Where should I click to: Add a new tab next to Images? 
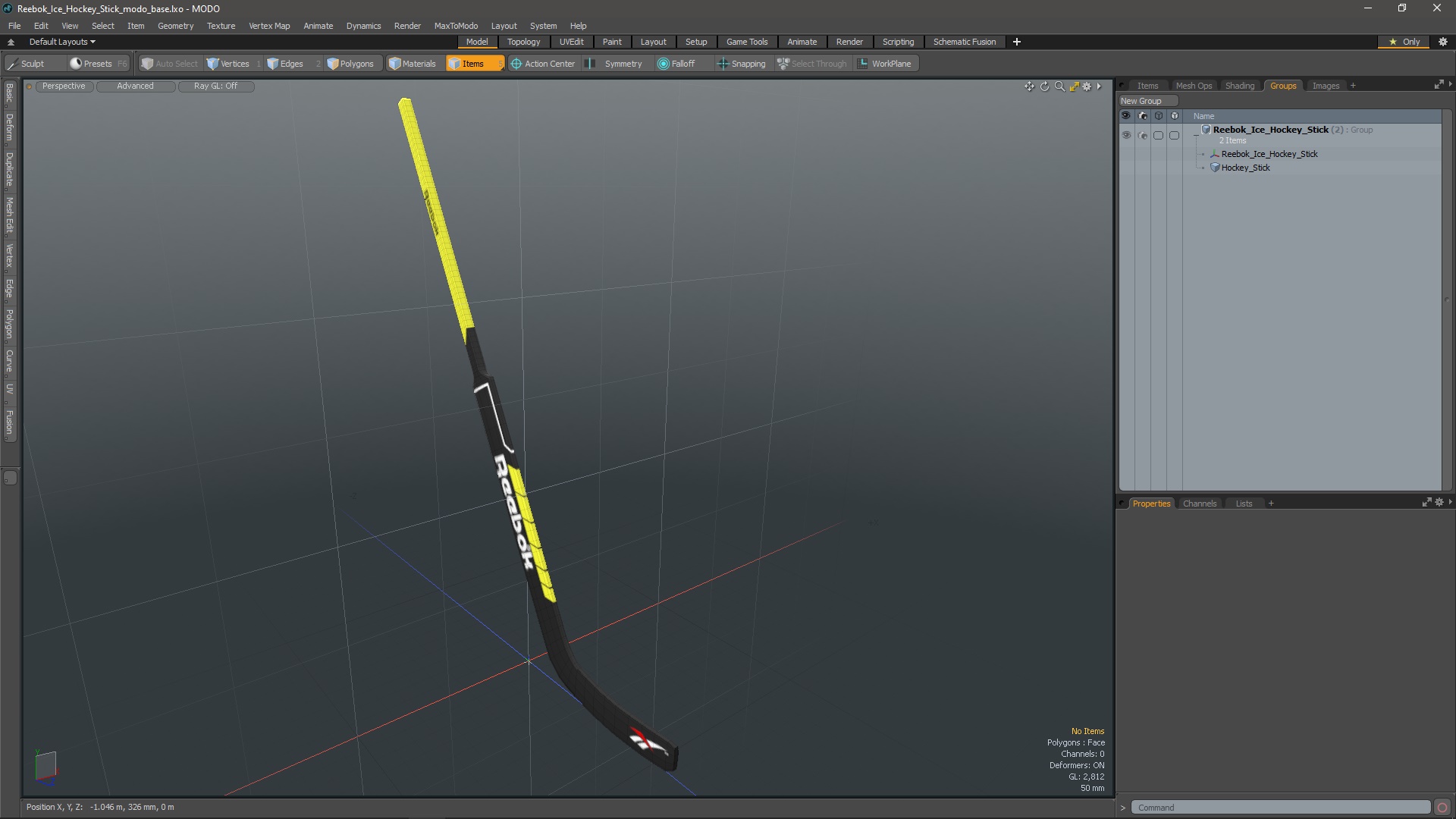click(x=1353, y=86)
